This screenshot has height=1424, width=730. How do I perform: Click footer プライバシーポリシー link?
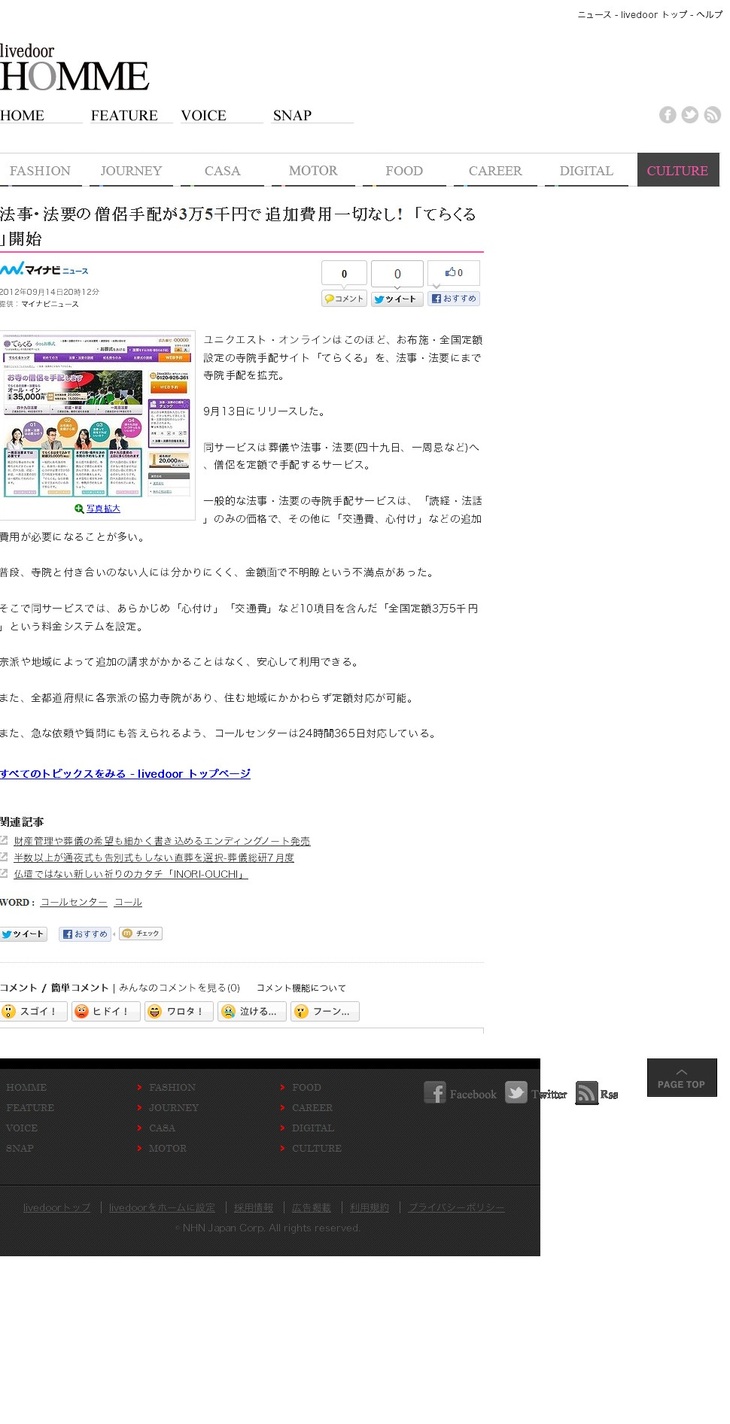point(456,1208)
